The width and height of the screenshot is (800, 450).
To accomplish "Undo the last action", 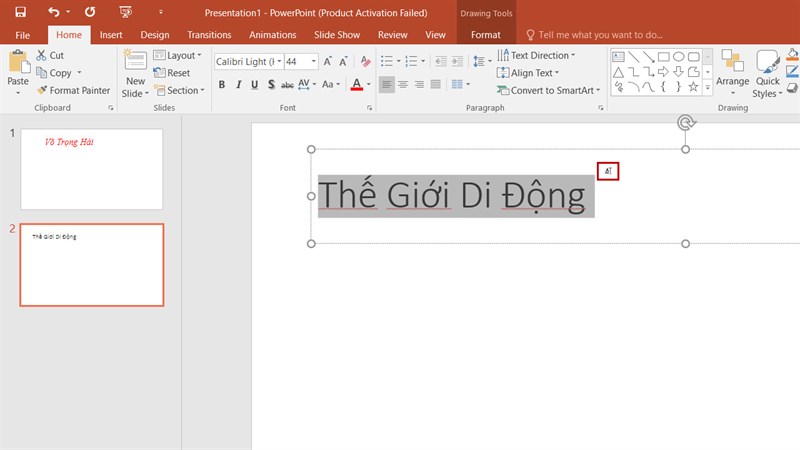I will [x=54, y=12].
